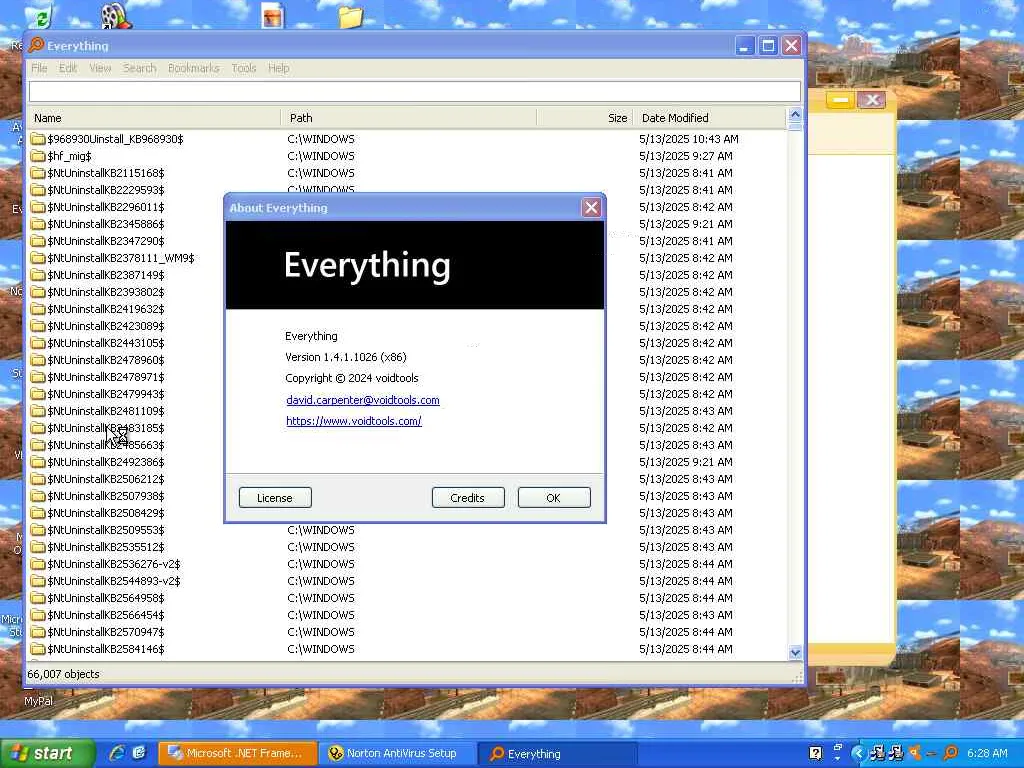This screenshot has height=768, width=1024.
Task: Click the picture file desktop icon
Action: coord(272,16)
